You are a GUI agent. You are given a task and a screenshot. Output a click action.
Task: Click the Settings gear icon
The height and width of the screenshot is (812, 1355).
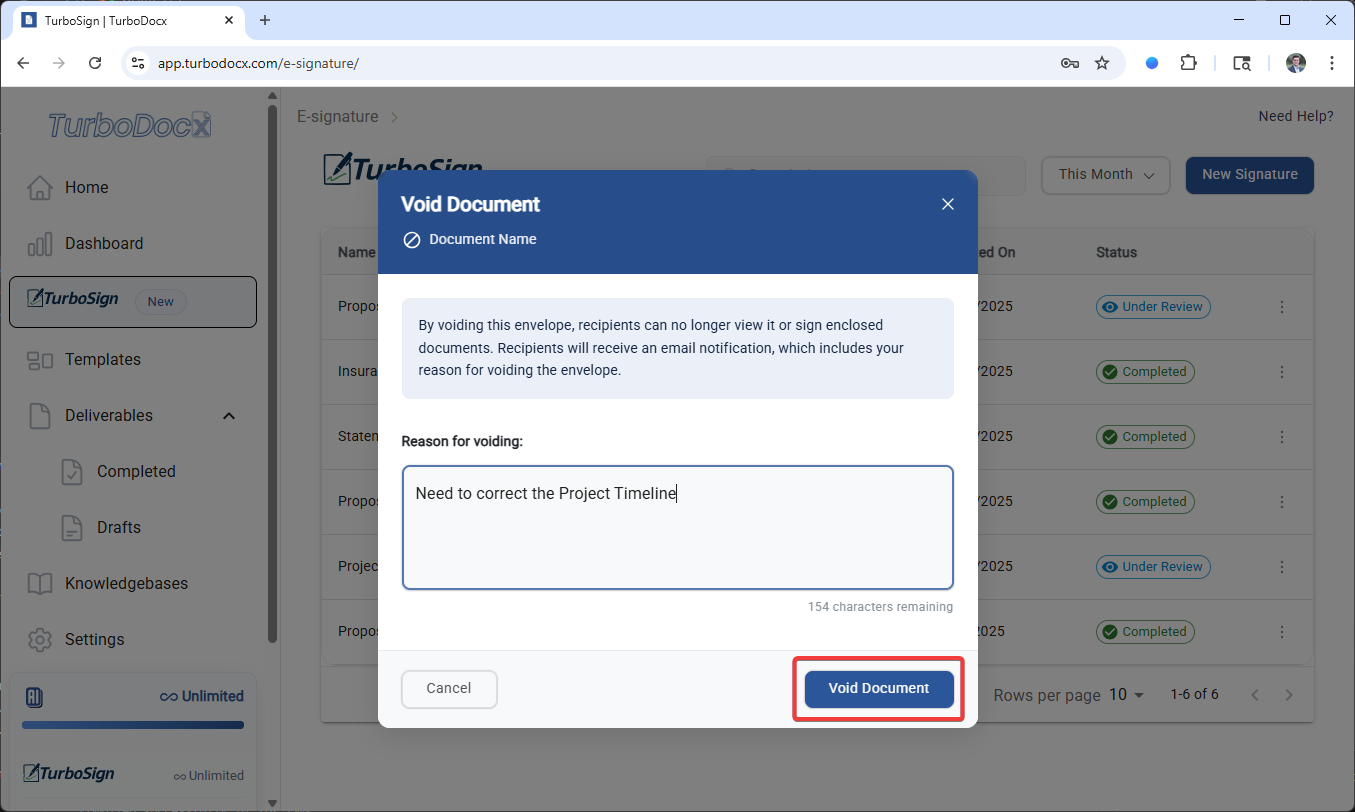[40, 639]
